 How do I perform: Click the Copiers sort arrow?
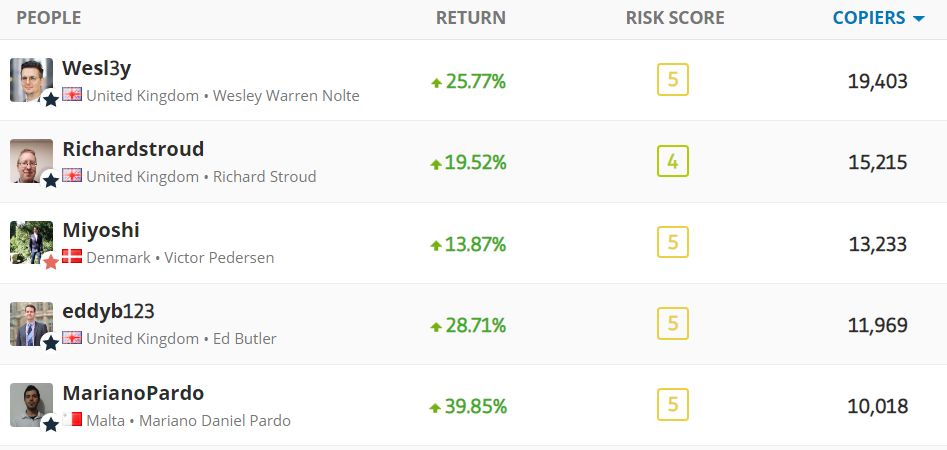click(918, 19)
